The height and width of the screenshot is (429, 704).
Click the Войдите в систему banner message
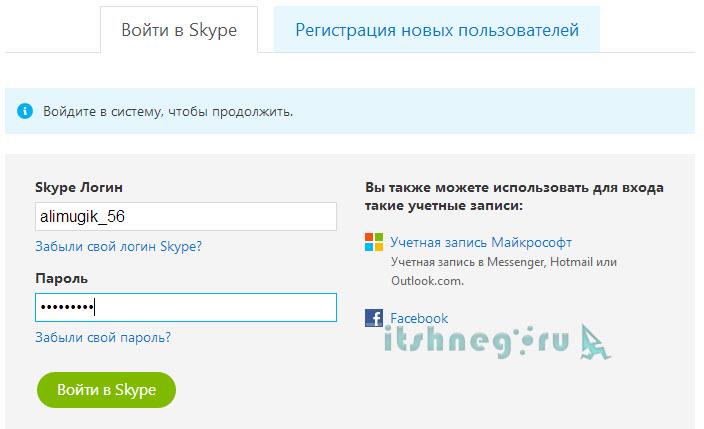(x=168, y=112)
